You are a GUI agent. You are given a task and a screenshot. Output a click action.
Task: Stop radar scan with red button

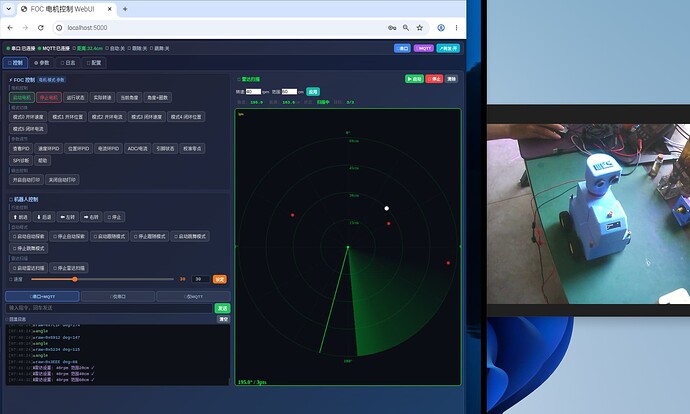tap(434, 79)
